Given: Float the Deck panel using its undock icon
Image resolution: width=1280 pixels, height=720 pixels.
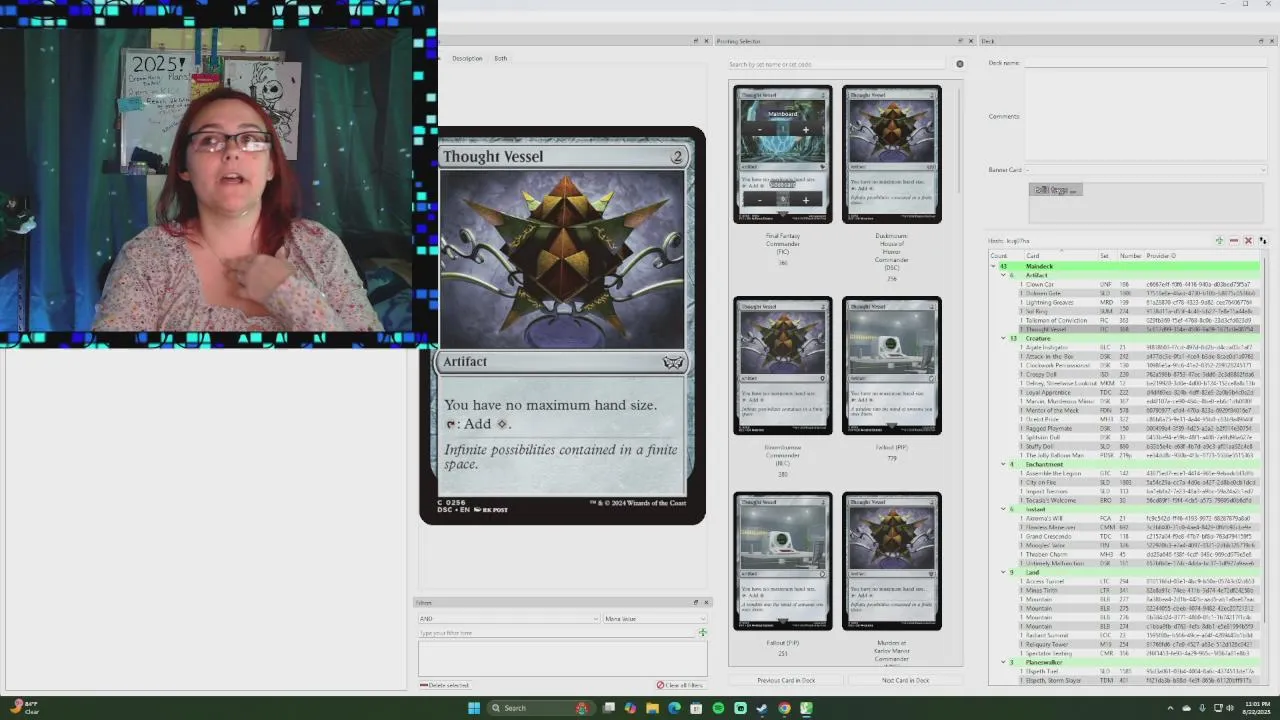Looking at the screenshot, I should click(1261, 41).
